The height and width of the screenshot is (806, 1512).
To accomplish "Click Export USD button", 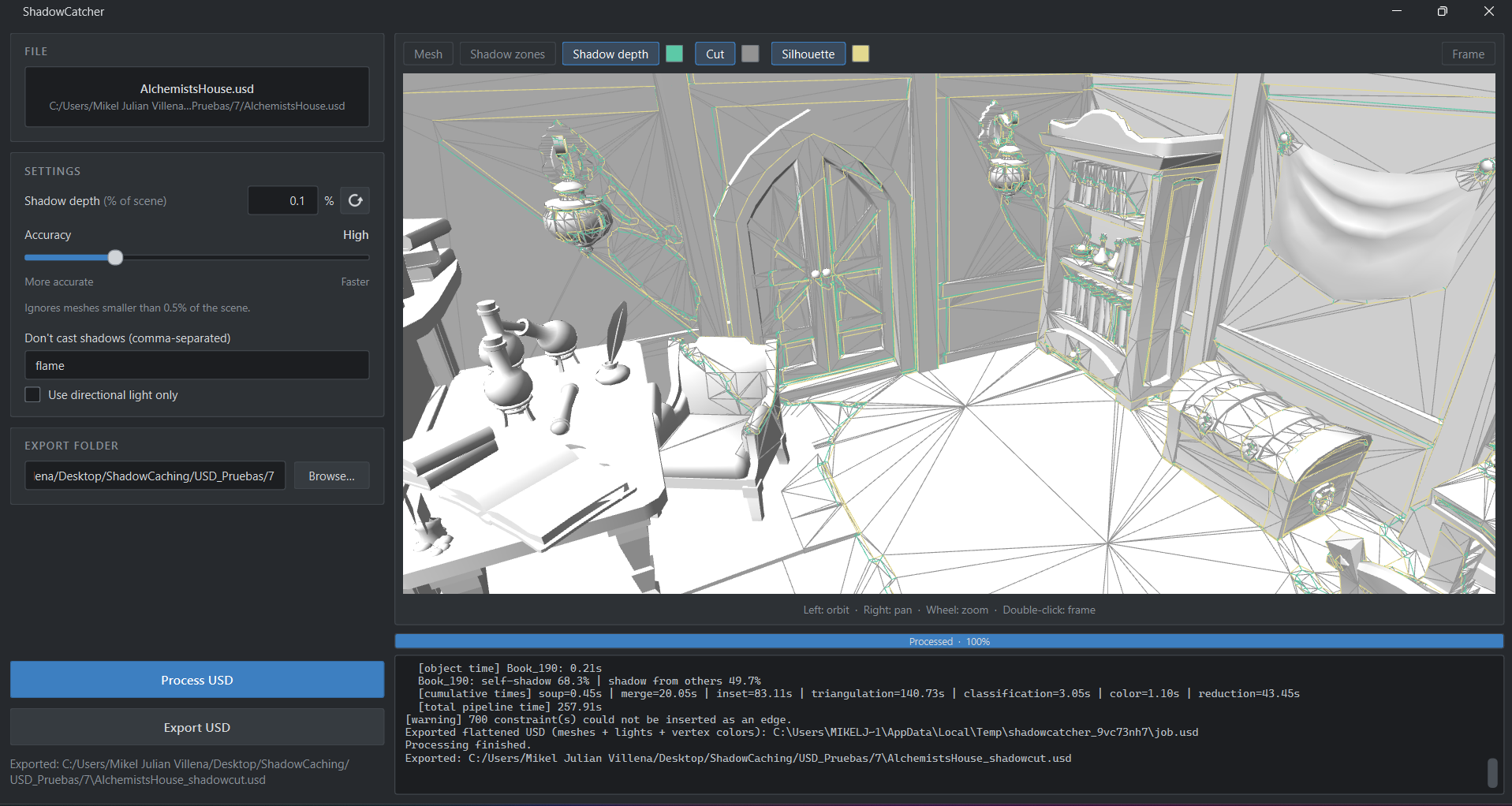I will 197,727.
